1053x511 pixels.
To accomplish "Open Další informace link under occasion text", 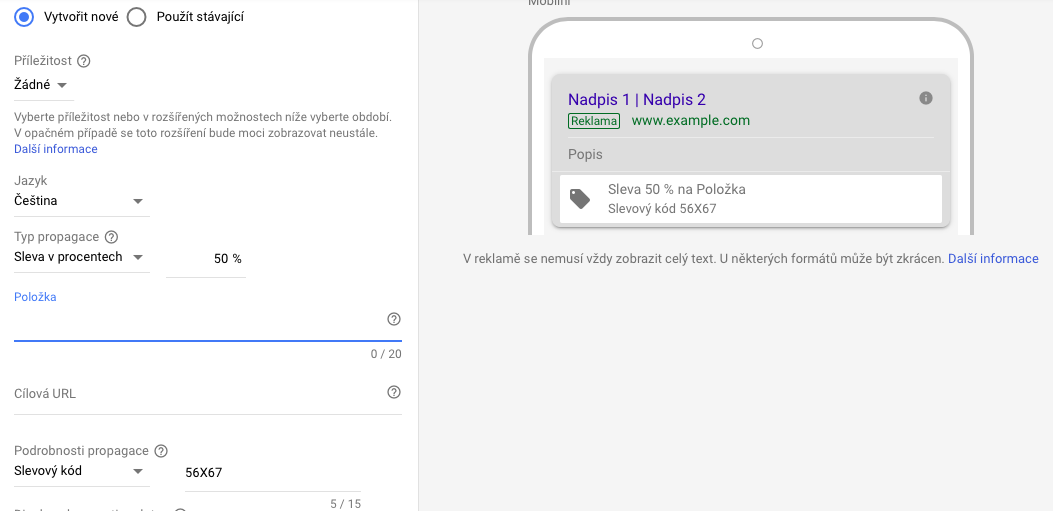I will tap(56, 149).
